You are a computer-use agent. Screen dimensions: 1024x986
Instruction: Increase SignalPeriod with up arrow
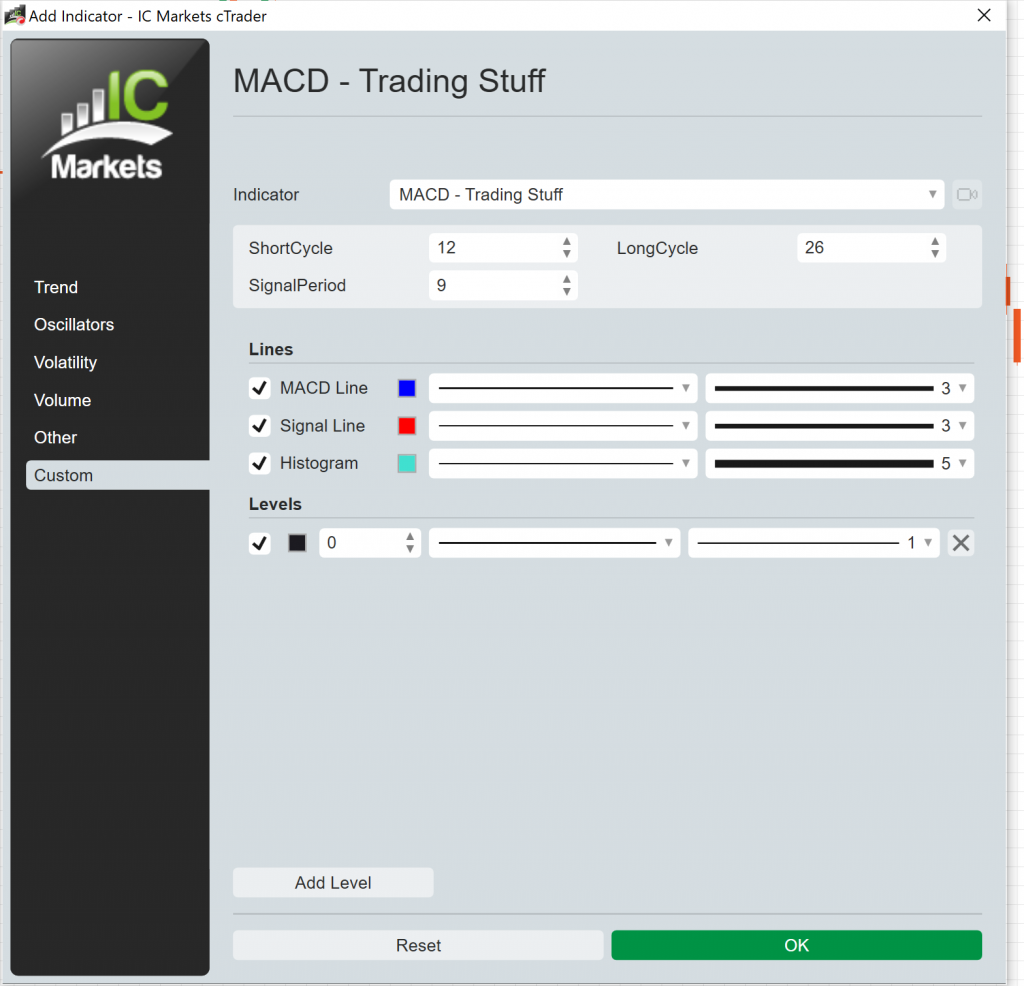pyautogui.click(x=566, y=279)
